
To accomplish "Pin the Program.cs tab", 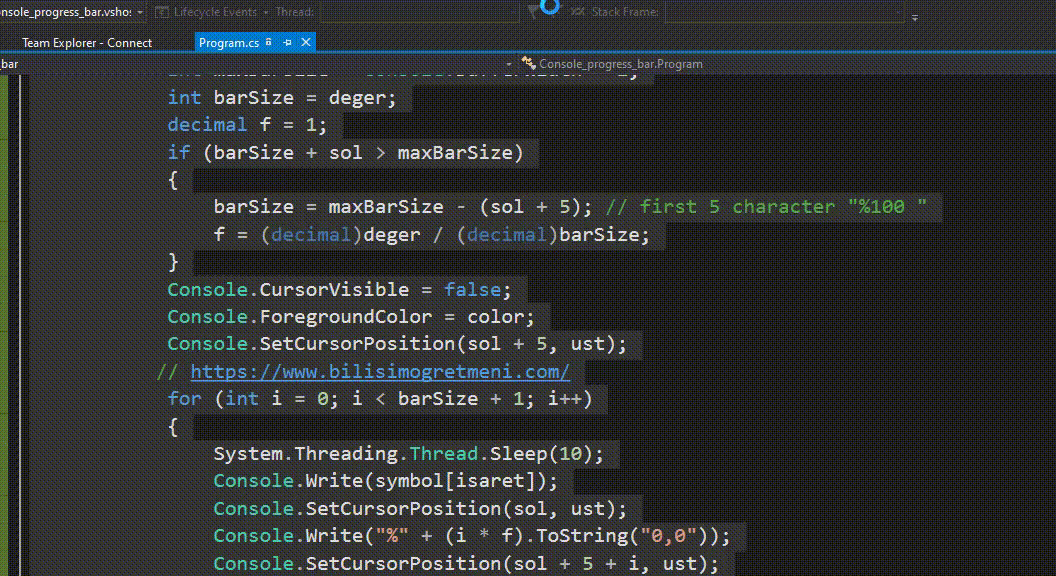I will pyautogui.click(x=287, y=42).
